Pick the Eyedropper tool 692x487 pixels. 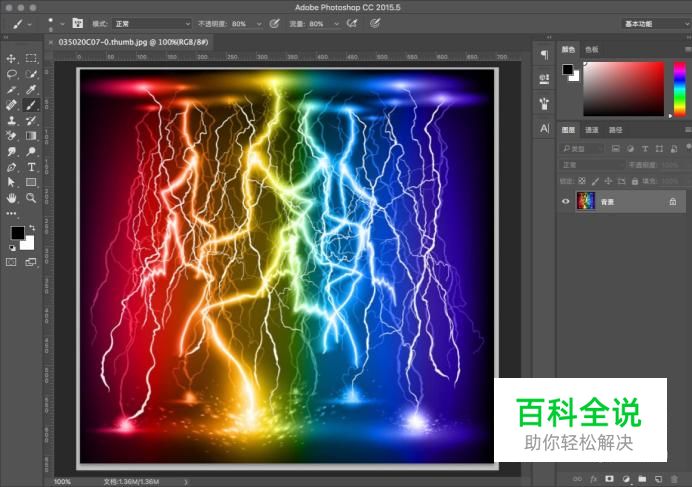[x=31, y=89]
